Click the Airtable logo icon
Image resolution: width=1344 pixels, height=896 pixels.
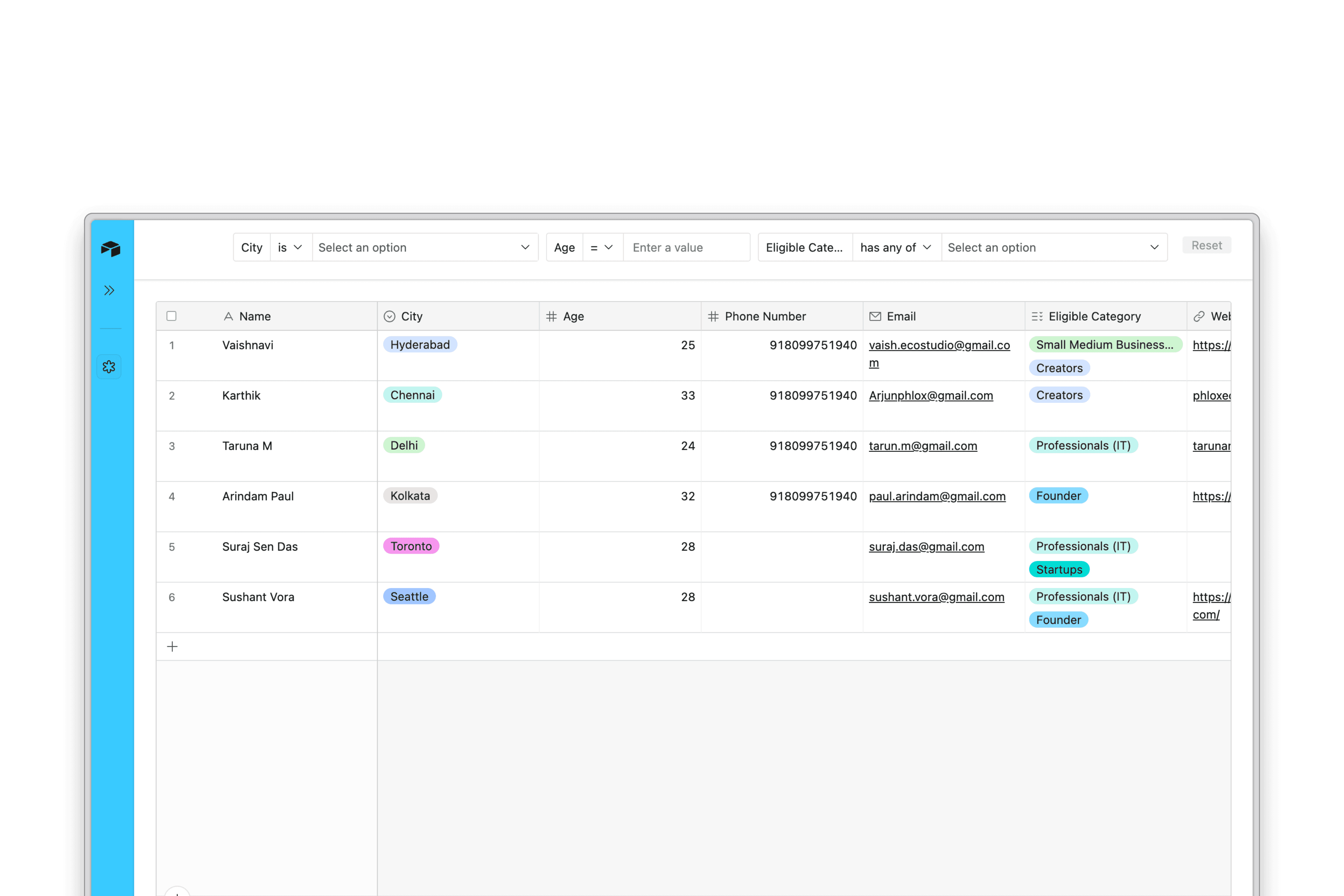pos(110,248)
